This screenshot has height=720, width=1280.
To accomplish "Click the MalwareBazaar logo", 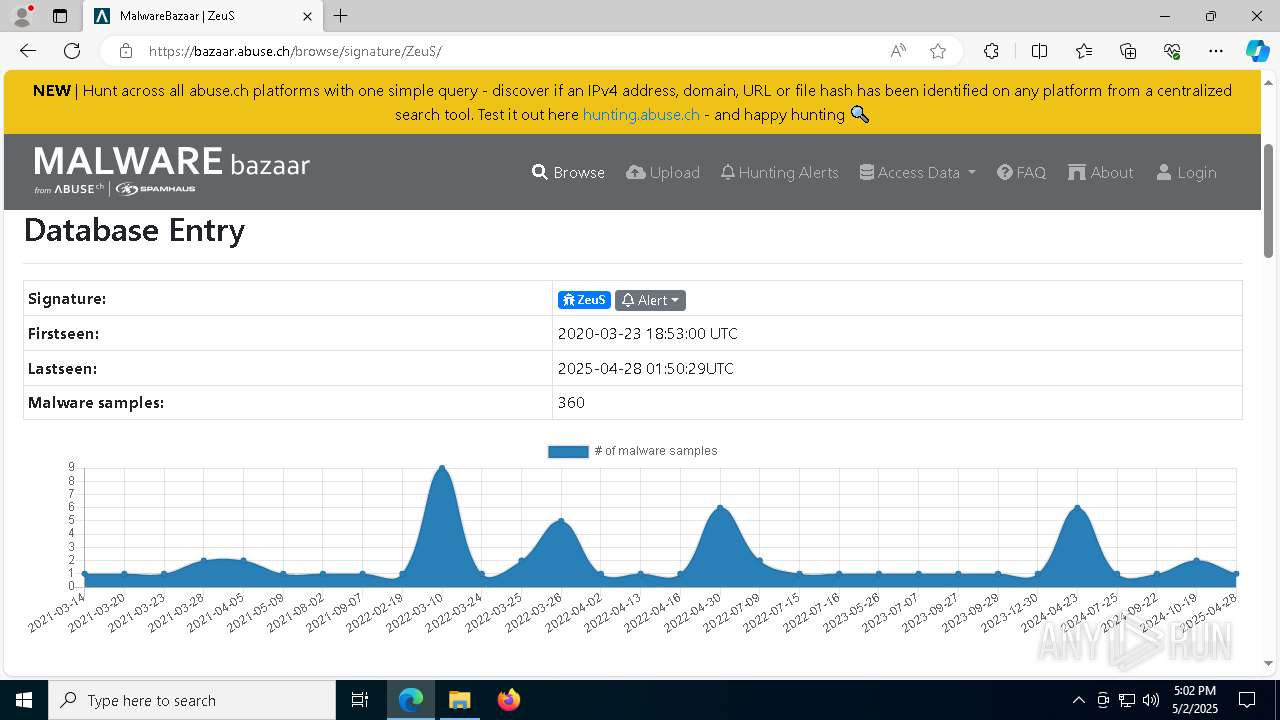I will (x=172, y=170).
